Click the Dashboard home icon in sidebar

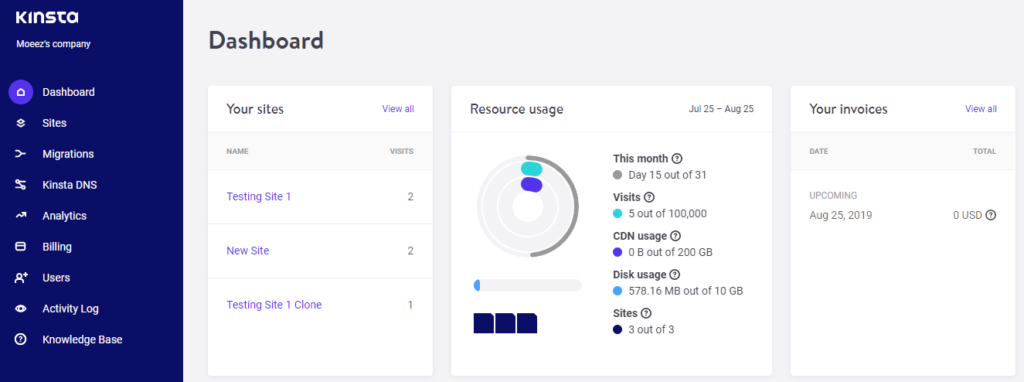[x=20, y=92]
